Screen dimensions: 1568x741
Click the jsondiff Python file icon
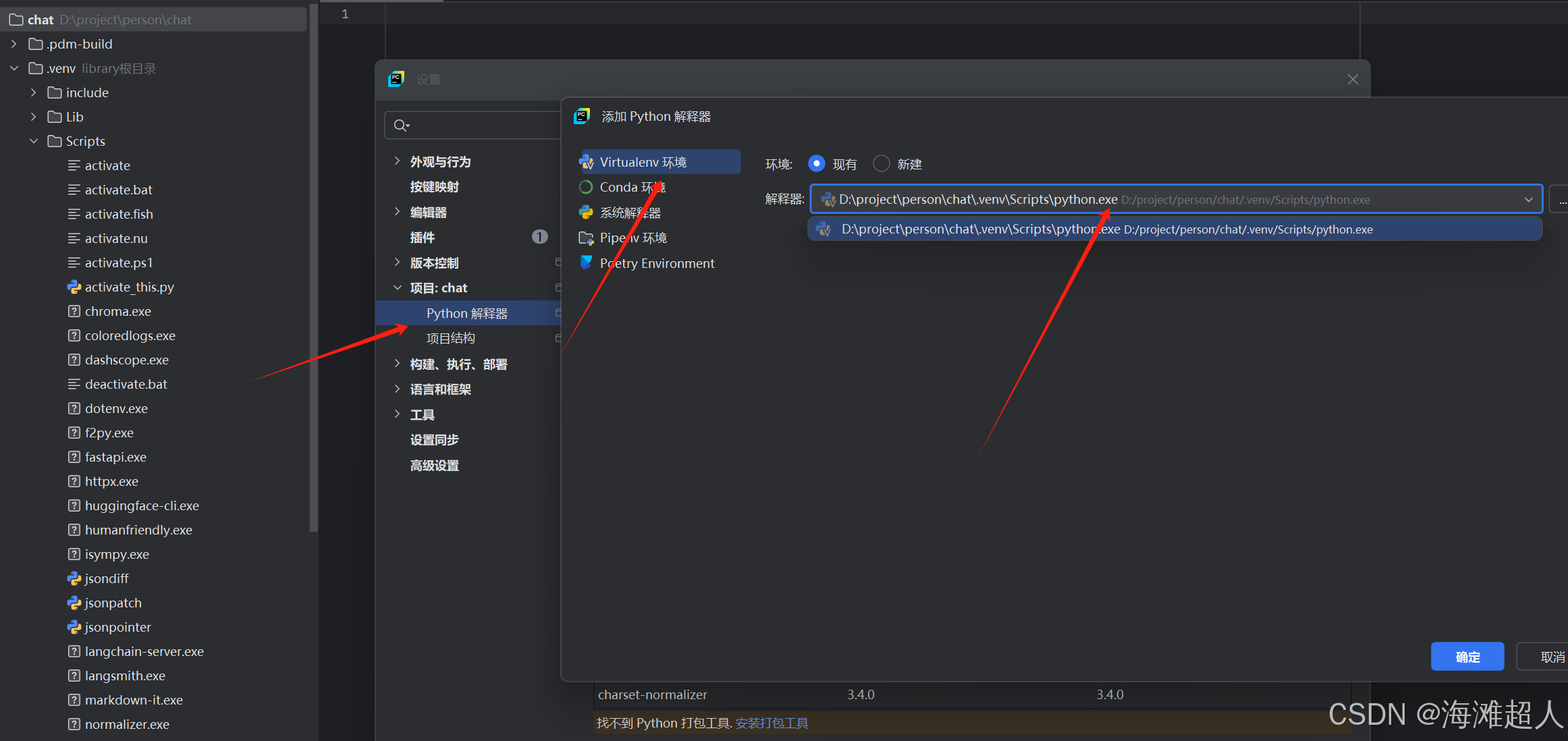pos(74,578)
